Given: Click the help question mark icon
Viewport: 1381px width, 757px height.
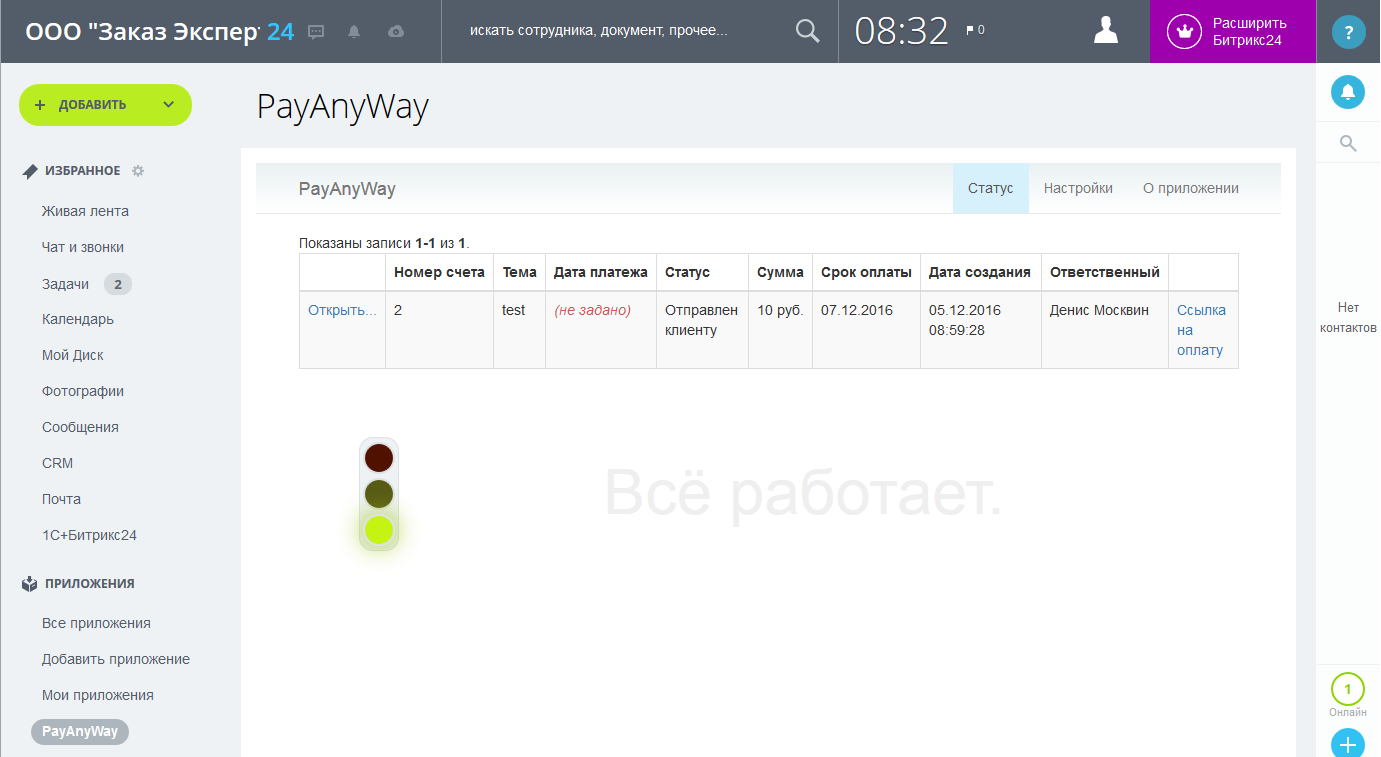Looking at the screenshot, I should [x=1348, y=32].
